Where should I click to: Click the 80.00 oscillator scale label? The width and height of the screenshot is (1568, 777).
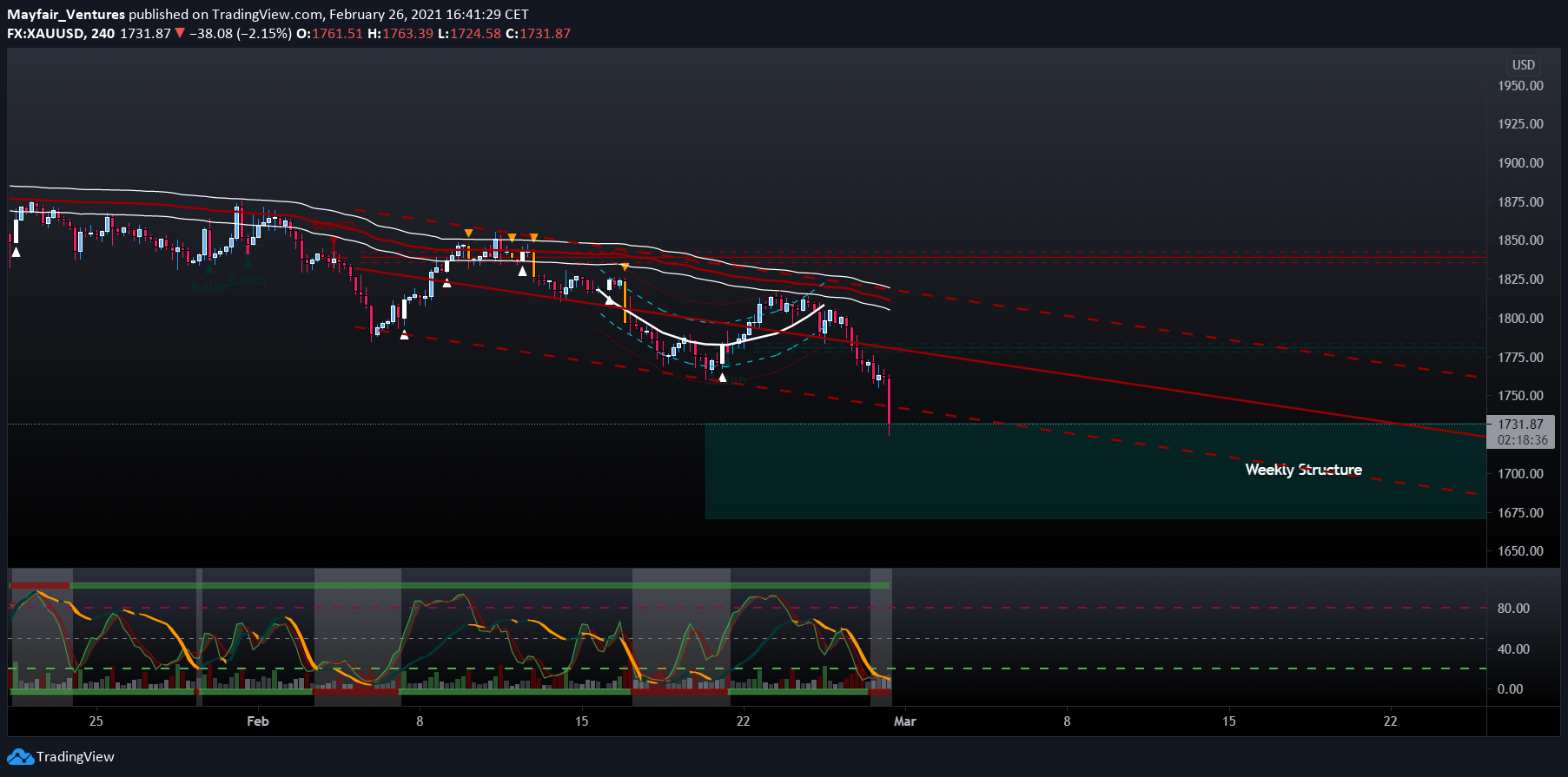(x=1513, y=609)
